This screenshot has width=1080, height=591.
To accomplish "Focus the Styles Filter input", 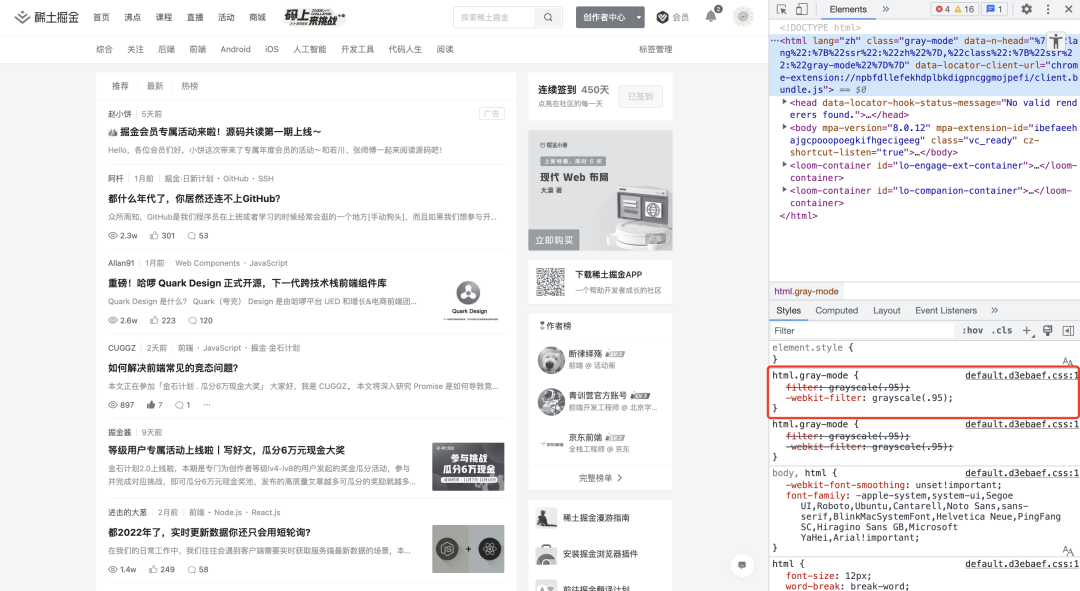I will [861, 331].
